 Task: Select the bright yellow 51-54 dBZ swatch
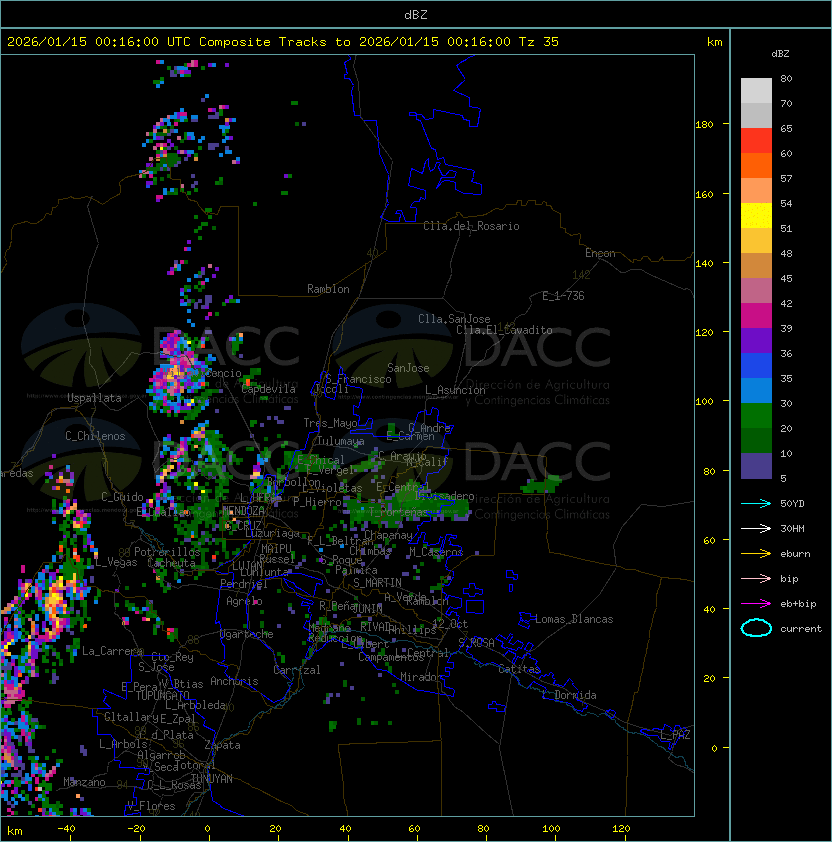pos(756,215)
